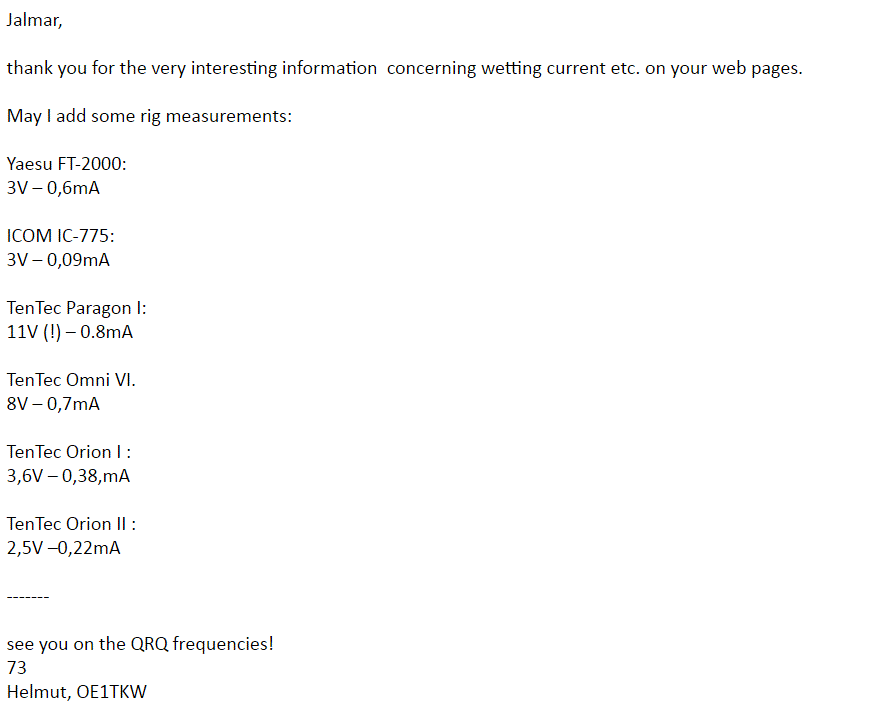Click the 'TenTec Orion I :' heading
Viewport: 881px width, 716px height.
point(69,452)
